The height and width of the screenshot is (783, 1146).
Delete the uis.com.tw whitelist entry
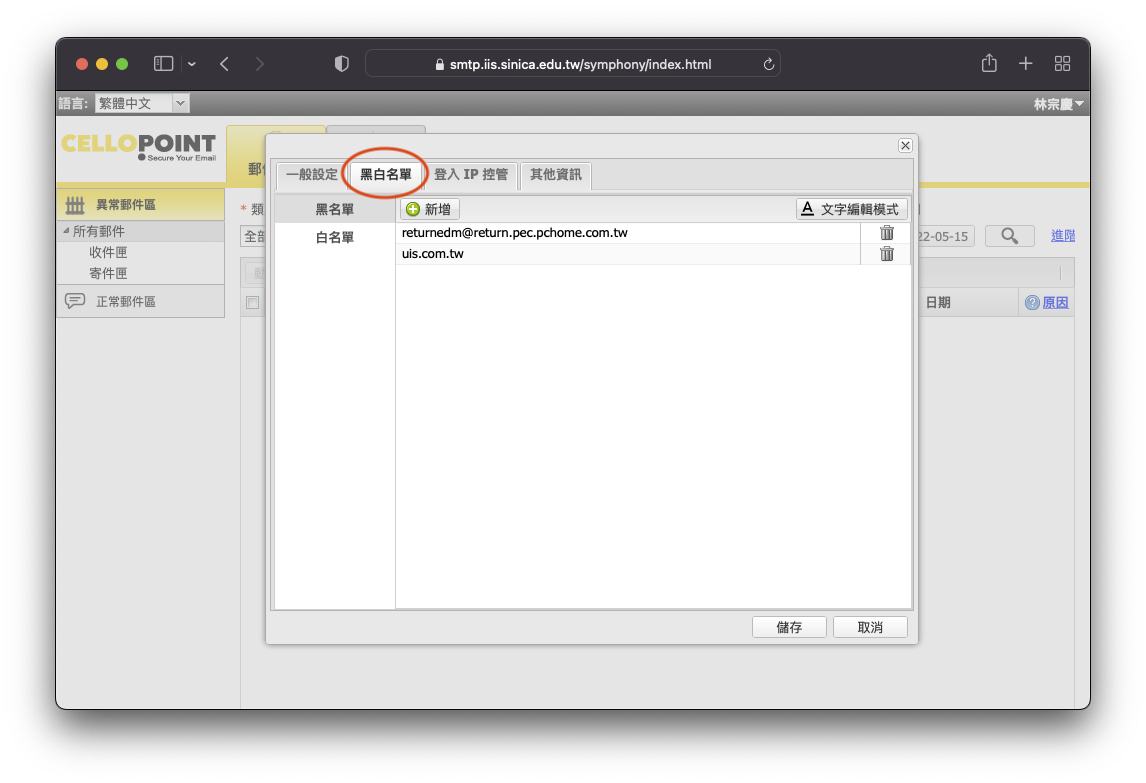[x=887, y=254]
